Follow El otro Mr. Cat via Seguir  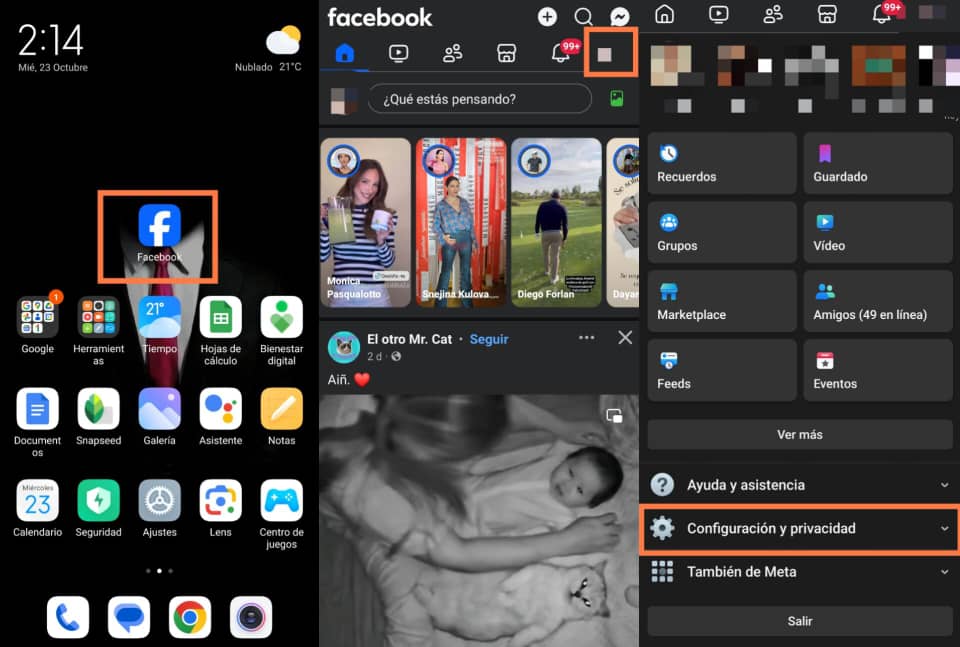click(489, 339)
